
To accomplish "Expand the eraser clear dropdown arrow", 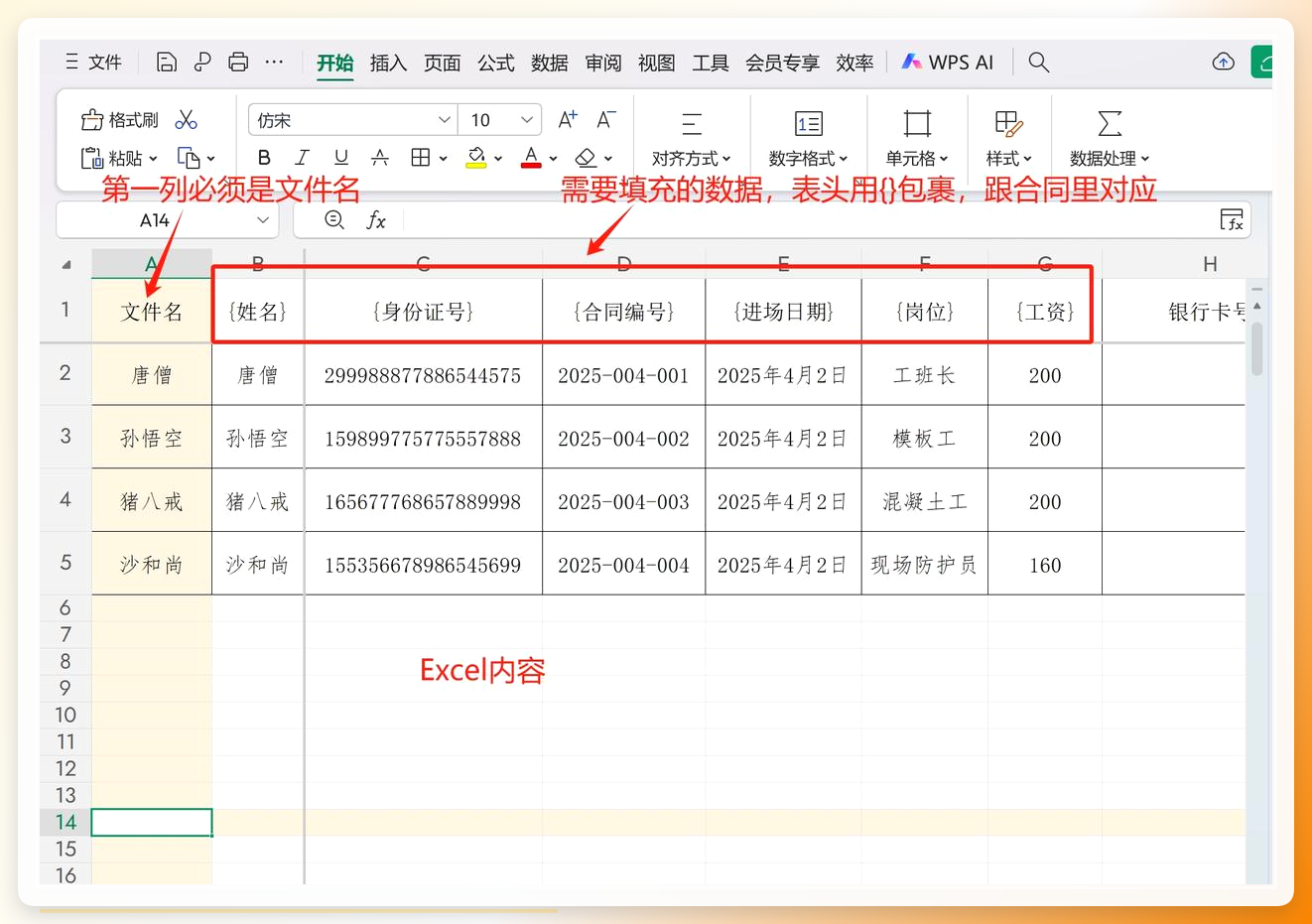I will pos(607,159).
